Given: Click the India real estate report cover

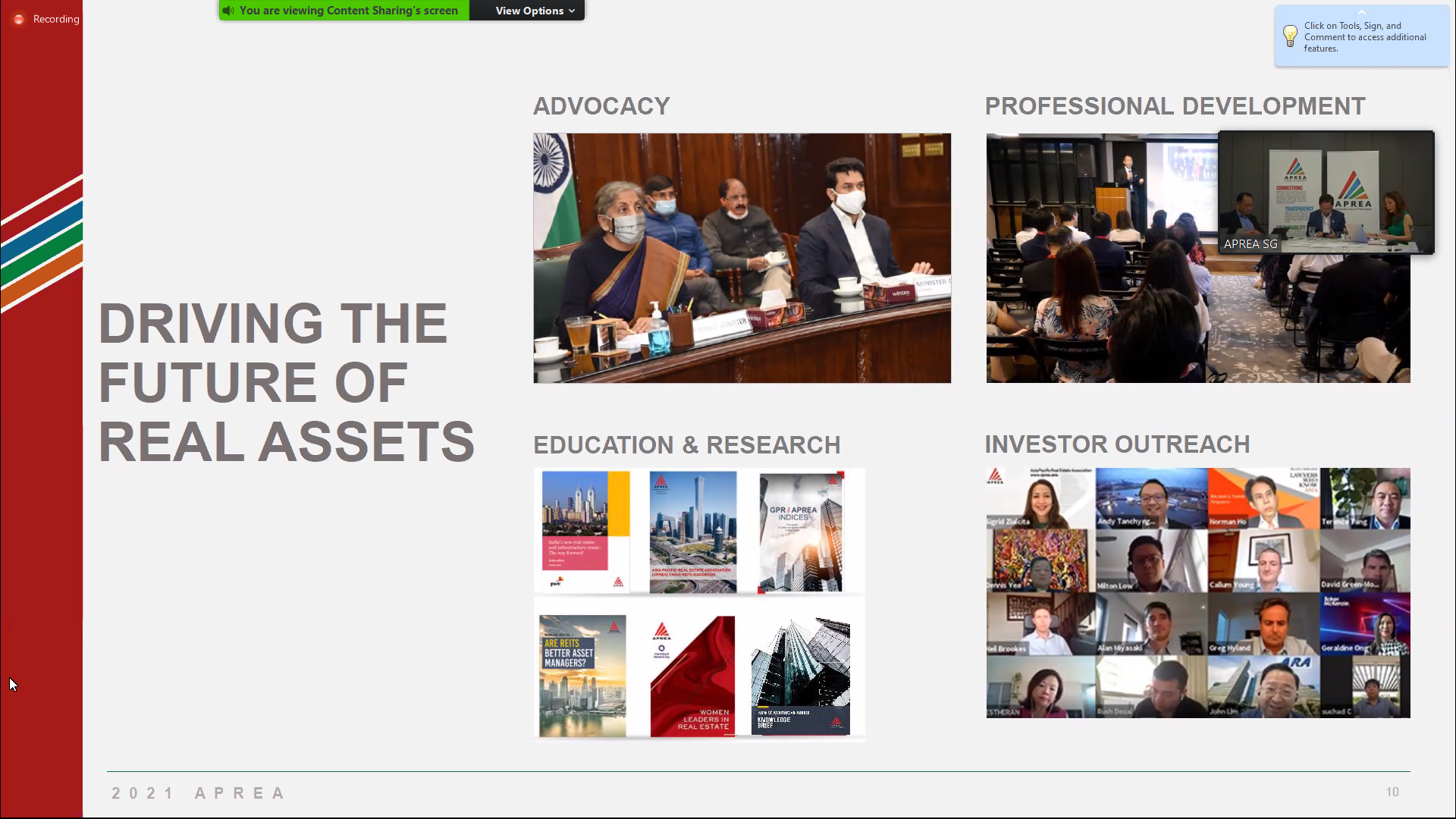Looking at the screenshot, I should coord(585,532).
